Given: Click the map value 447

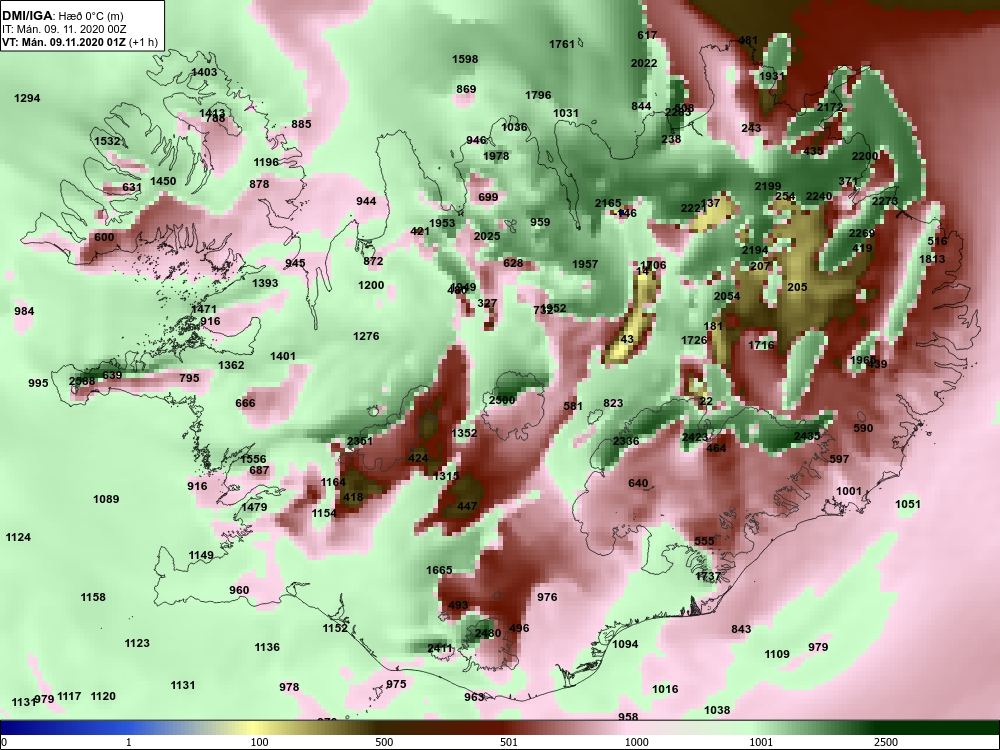Looking at the screenshot, I should 467,506.
